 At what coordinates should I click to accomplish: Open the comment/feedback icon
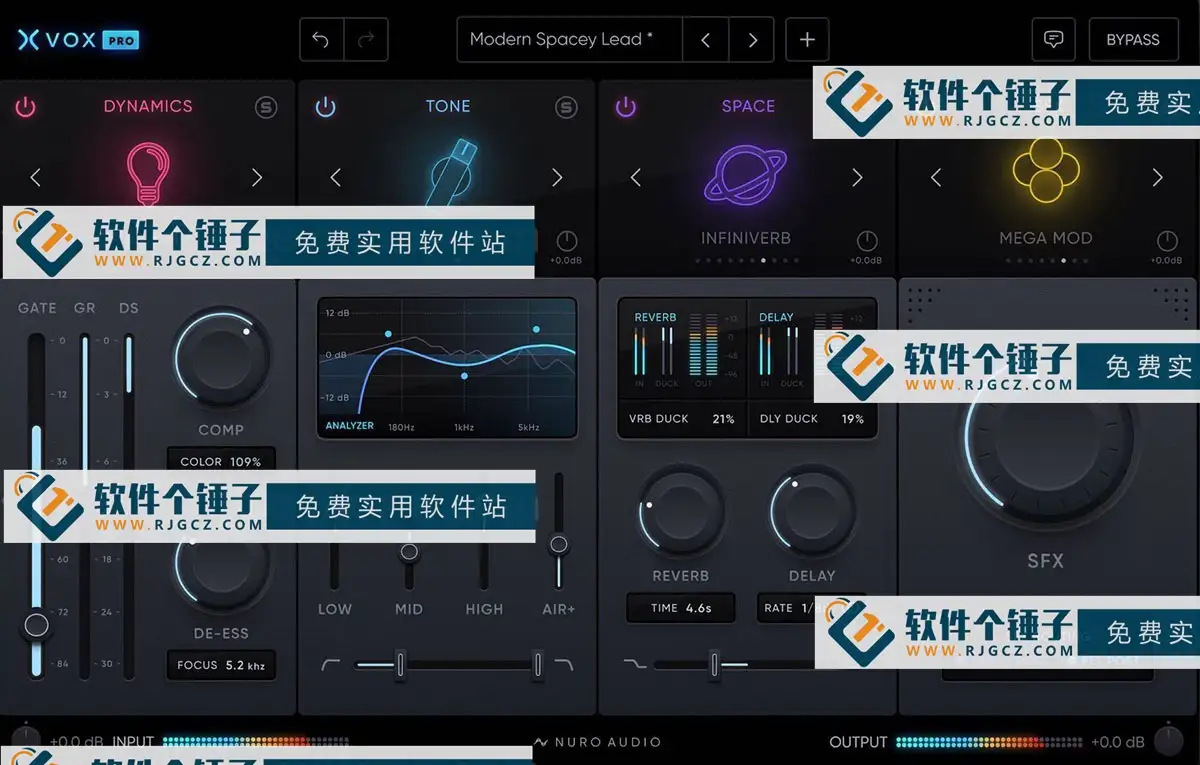pyautogui.click(x=1053, y=40)
